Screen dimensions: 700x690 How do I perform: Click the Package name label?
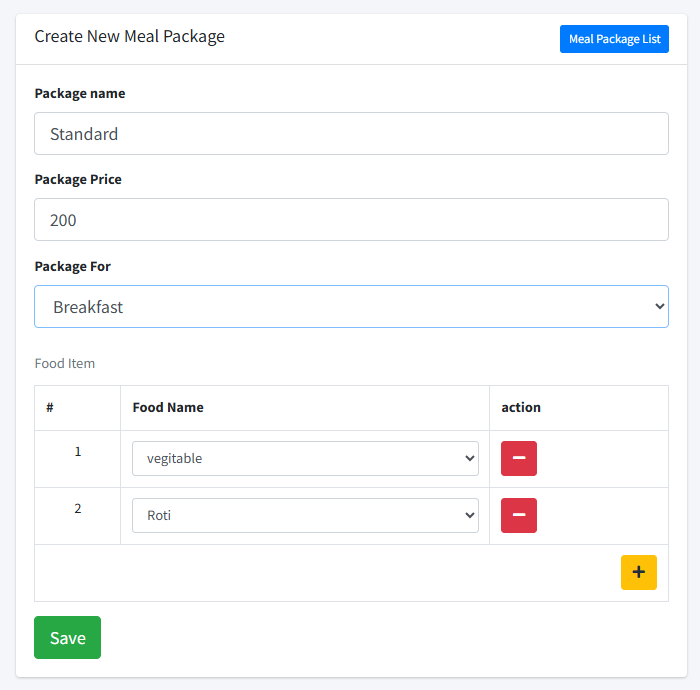(x=80, y=94)
